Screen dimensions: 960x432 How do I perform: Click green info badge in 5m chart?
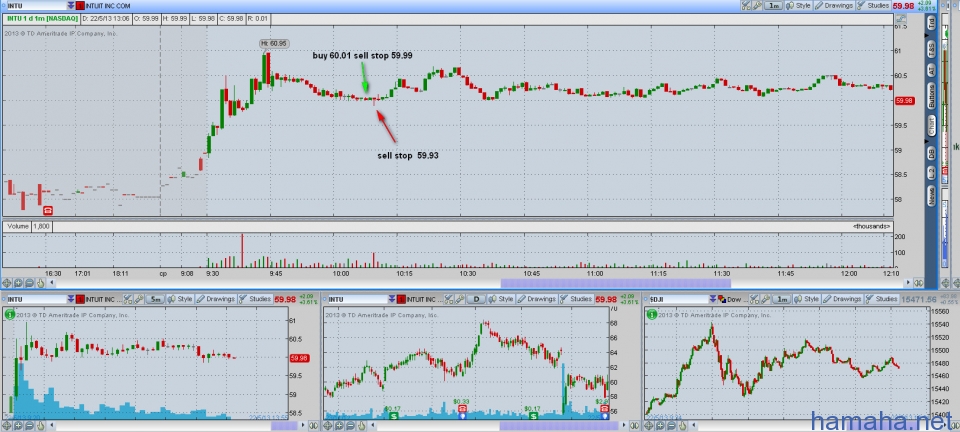9,314
